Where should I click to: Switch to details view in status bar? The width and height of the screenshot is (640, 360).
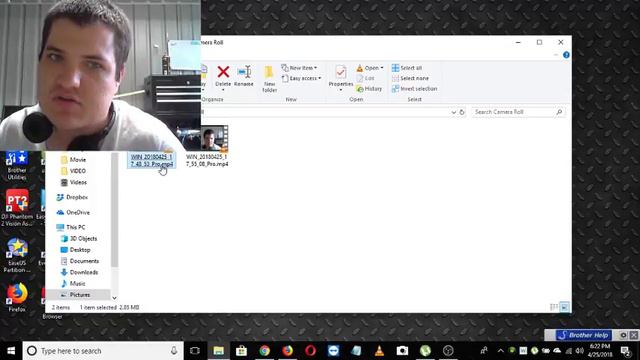[x=554, y=307]
